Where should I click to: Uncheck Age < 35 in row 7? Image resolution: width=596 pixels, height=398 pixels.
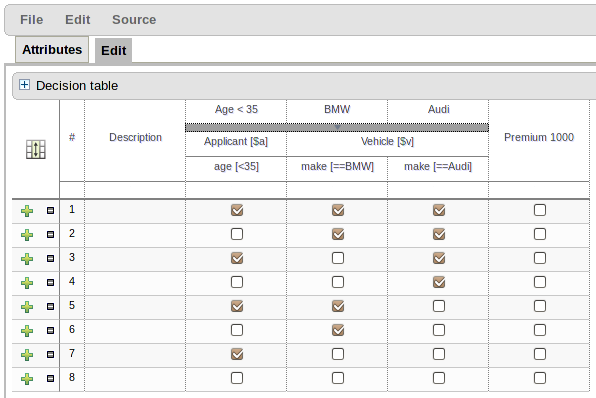click(237, 354)
